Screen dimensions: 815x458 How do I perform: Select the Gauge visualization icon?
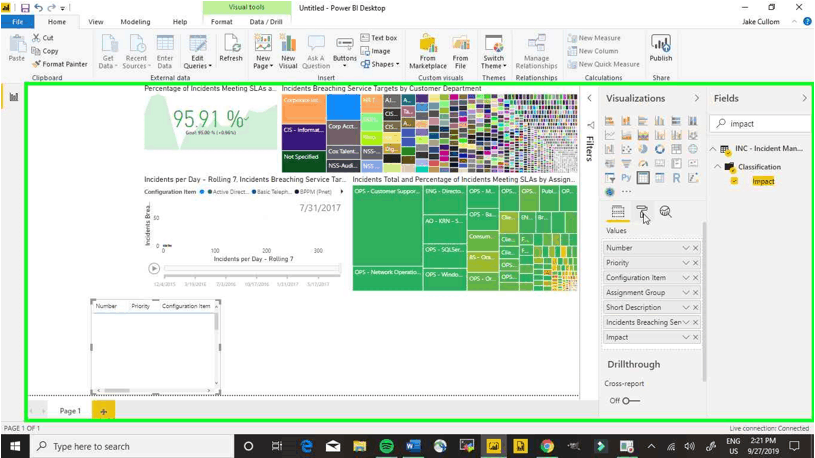point(643,163)
